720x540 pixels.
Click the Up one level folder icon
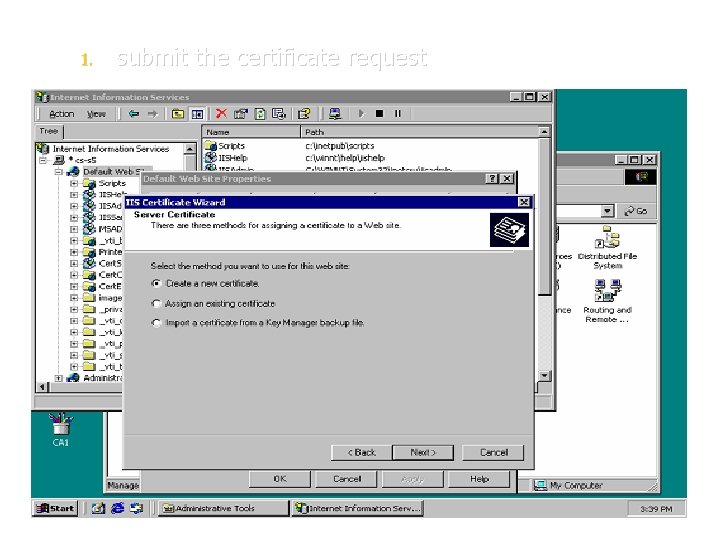(177, 113)
